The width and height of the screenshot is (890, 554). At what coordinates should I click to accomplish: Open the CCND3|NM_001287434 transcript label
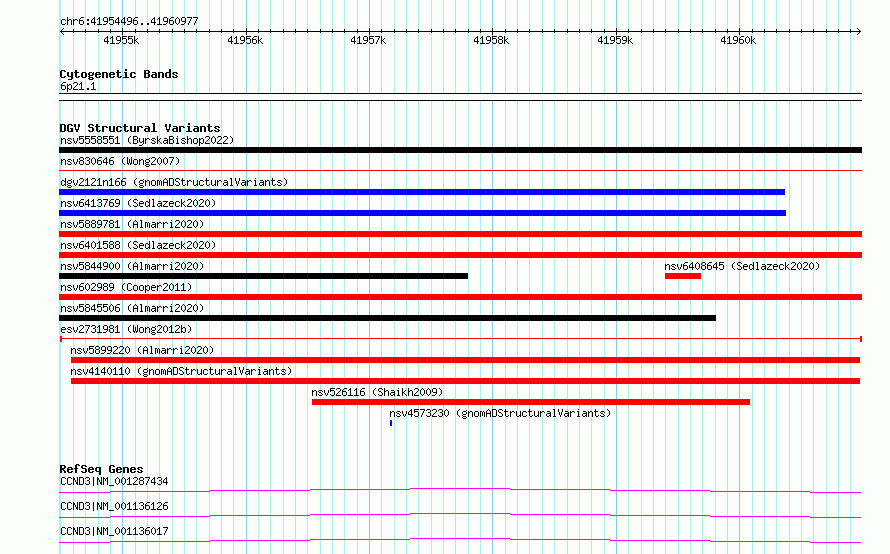pos(114,481)
